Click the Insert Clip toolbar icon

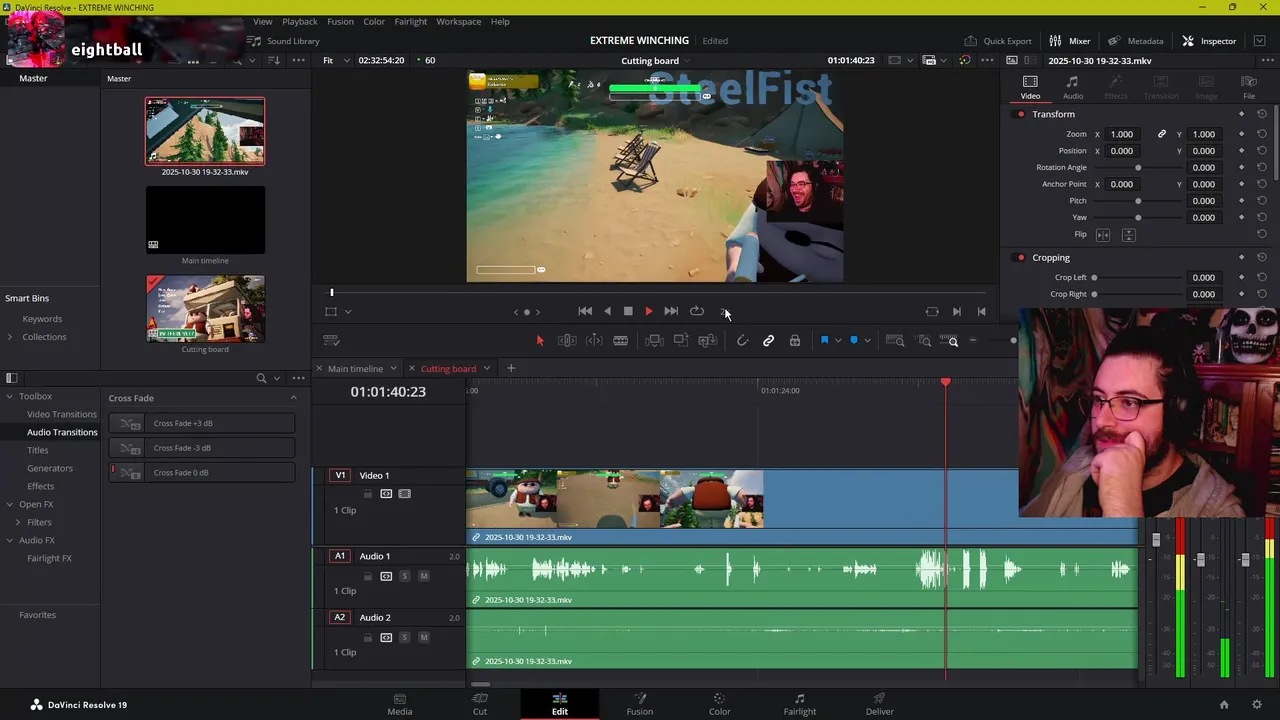[654, 341]
